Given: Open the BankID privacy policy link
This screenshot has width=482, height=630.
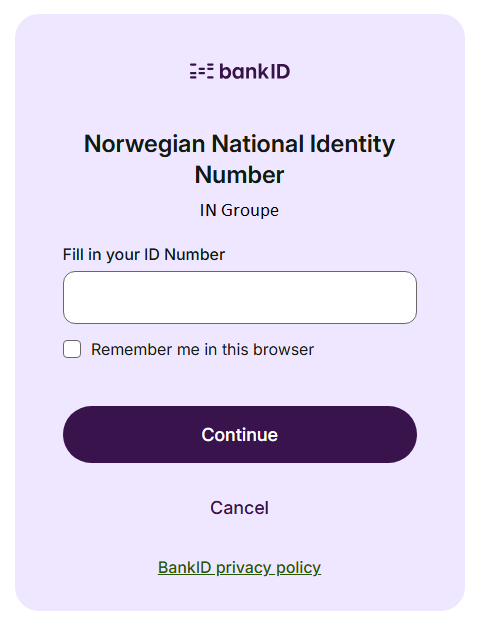Looking at the screenshot, I should pyautogui.click(x=239, y=568).
